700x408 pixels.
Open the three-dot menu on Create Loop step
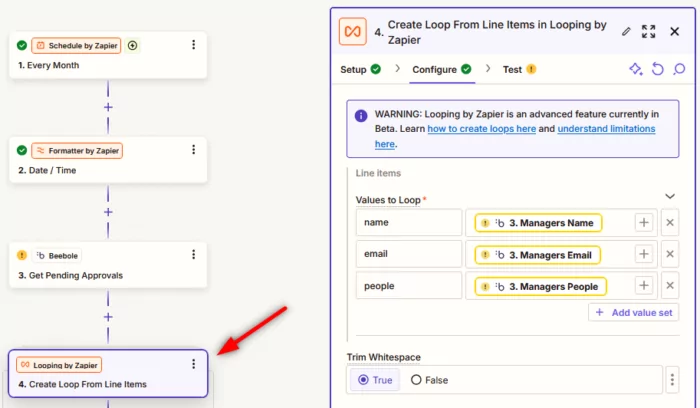193,364
